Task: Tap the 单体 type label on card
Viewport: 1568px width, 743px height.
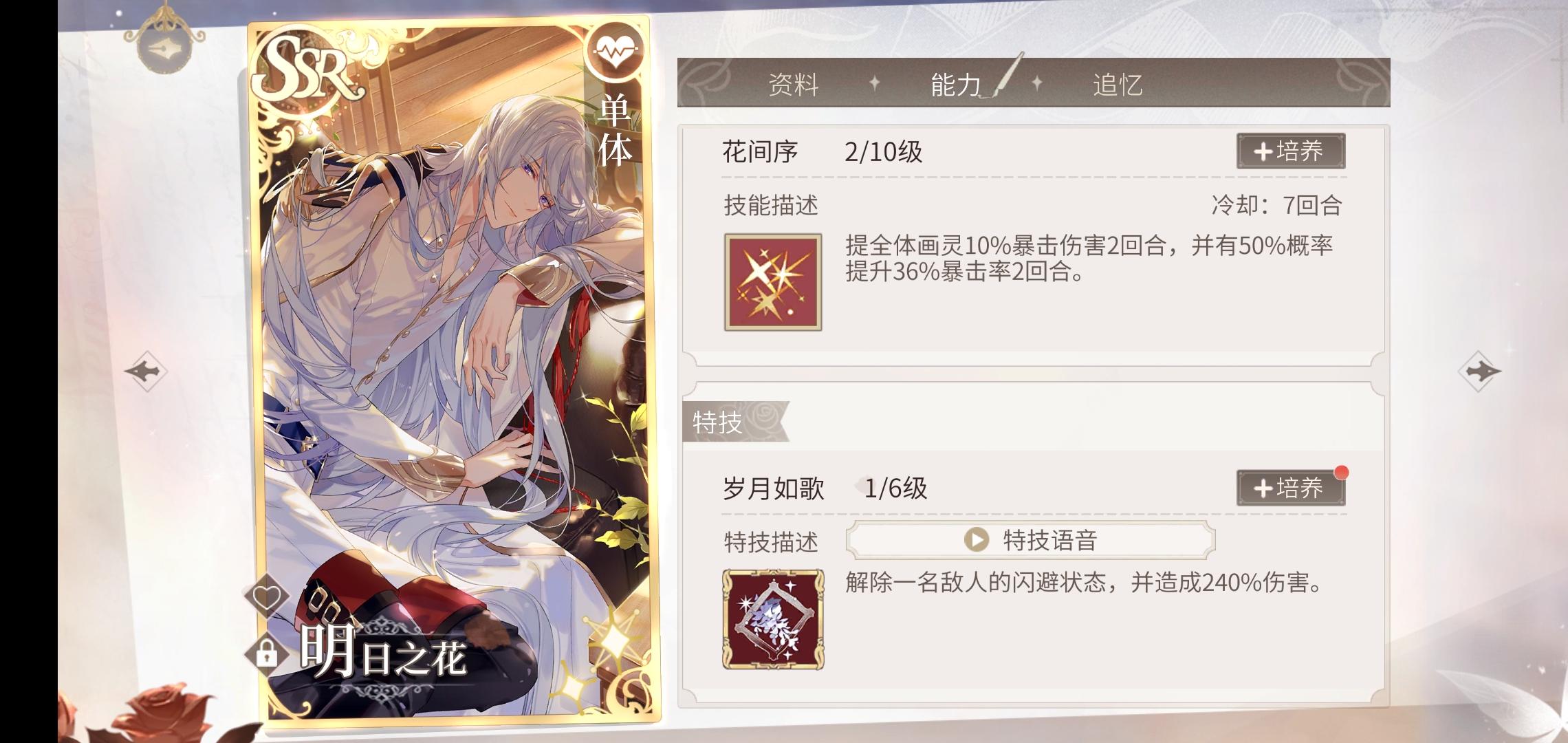Action: click(x=614, y=131)
